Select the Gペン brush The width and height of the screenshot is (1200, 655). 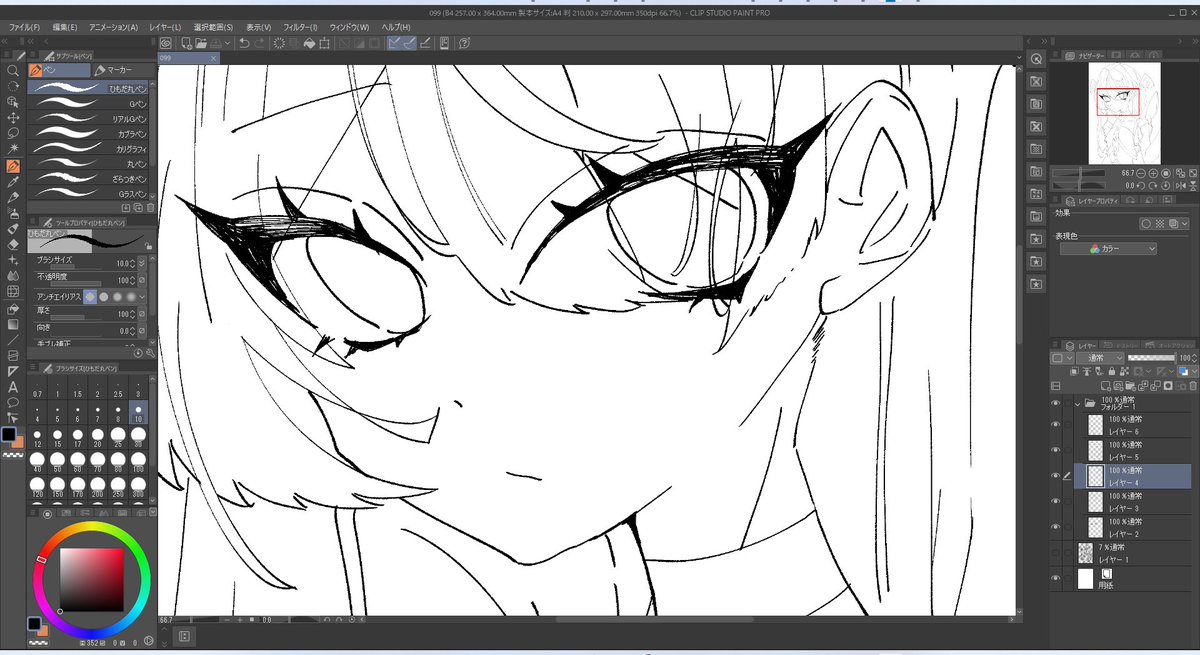[x=89, y=103]
